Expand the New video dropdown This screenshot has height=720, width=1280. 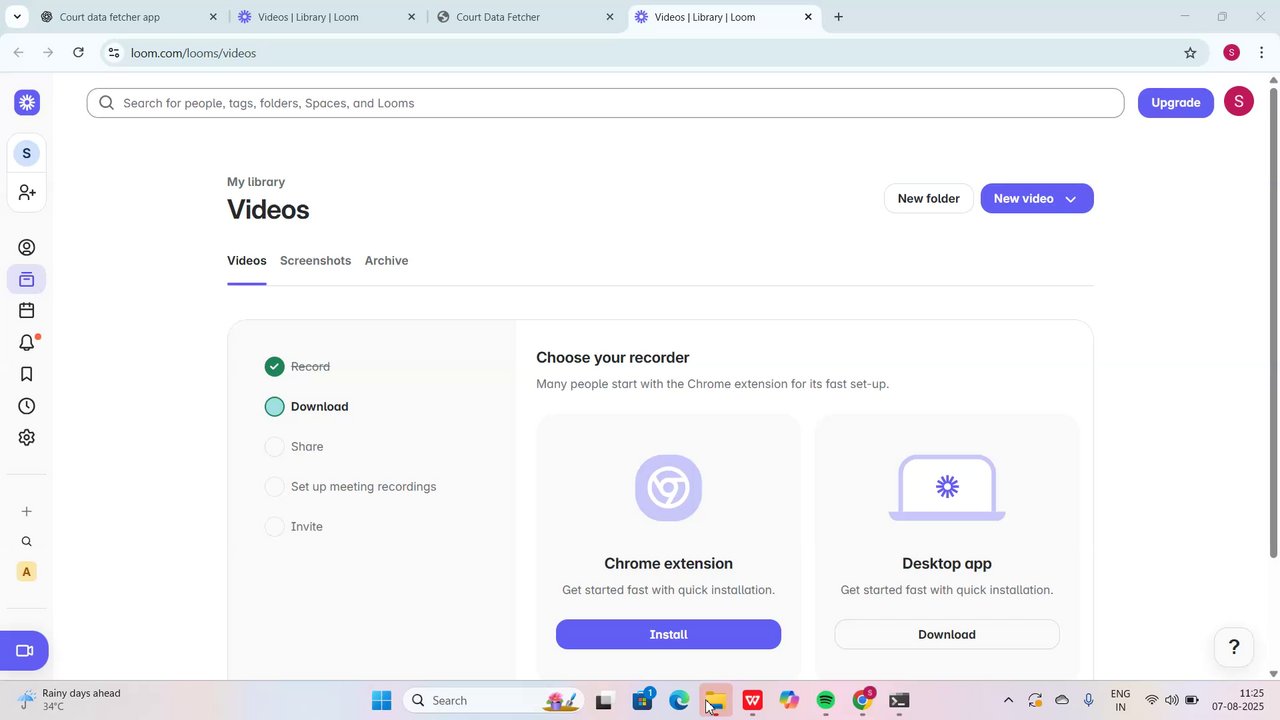pyautogui.click(x=1071, y=199)
